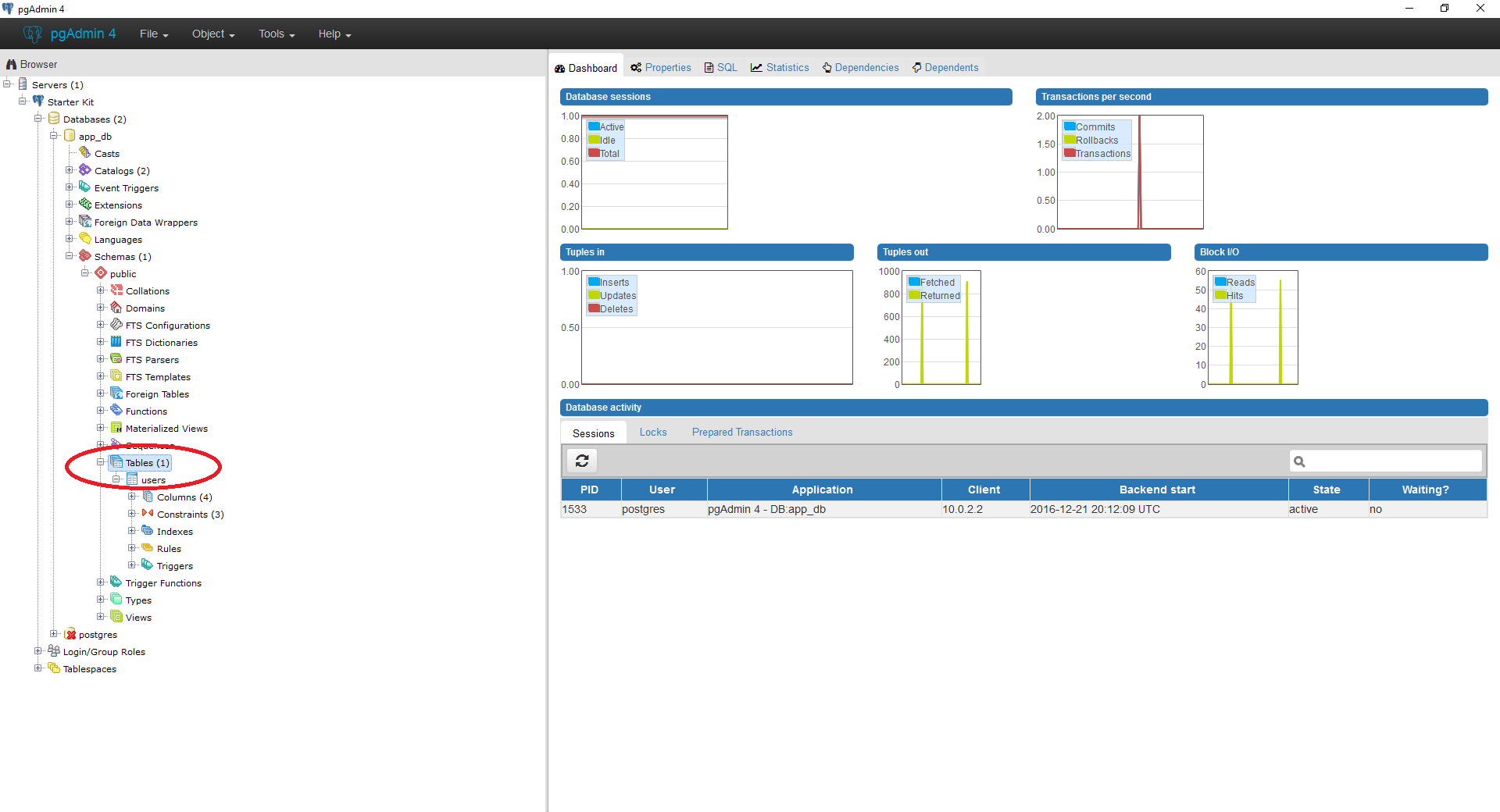The height and width of the screenshot is (812, 1500).
Task: Click the FTS Dictionaries icon
Action: (x=116, y=342)
